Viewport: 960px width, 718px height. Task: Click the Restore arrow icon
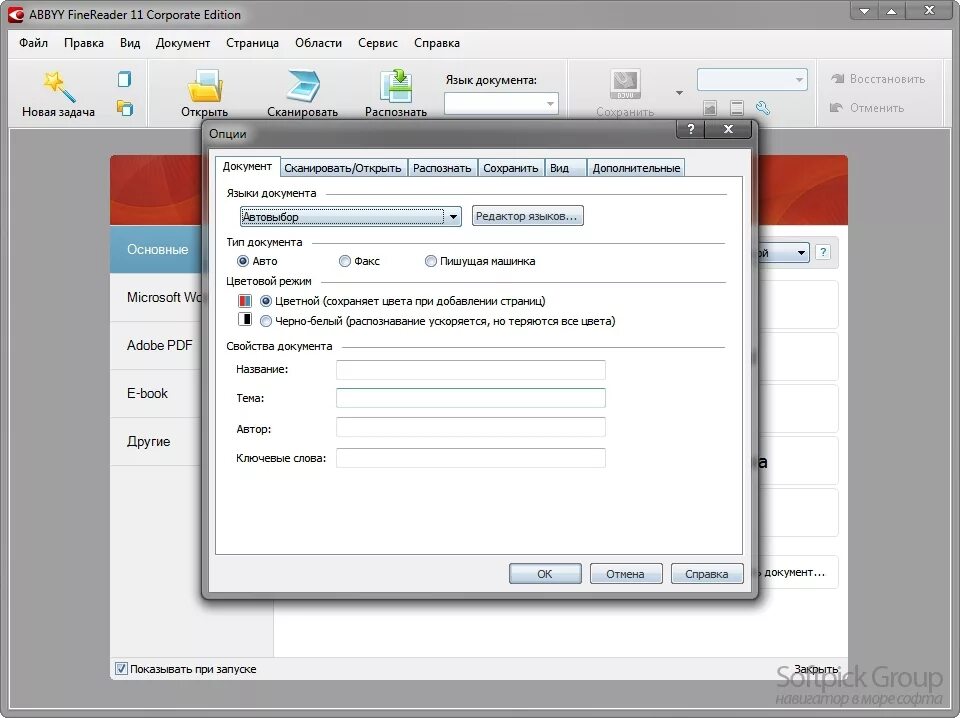point(837,78)
